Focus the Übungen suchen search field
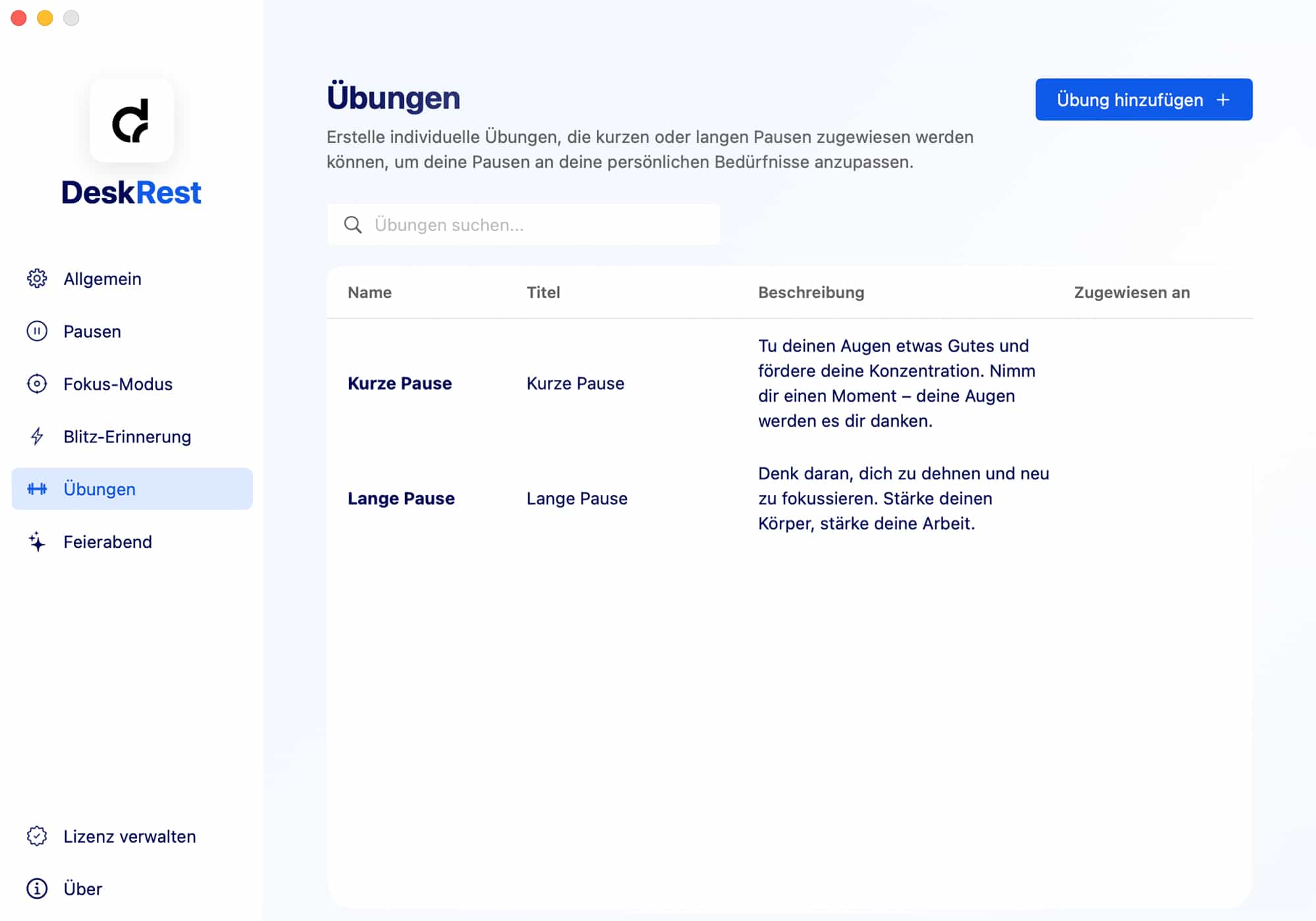The height and width of the screenshot is (921, 1316). click(x=540, y=225)
